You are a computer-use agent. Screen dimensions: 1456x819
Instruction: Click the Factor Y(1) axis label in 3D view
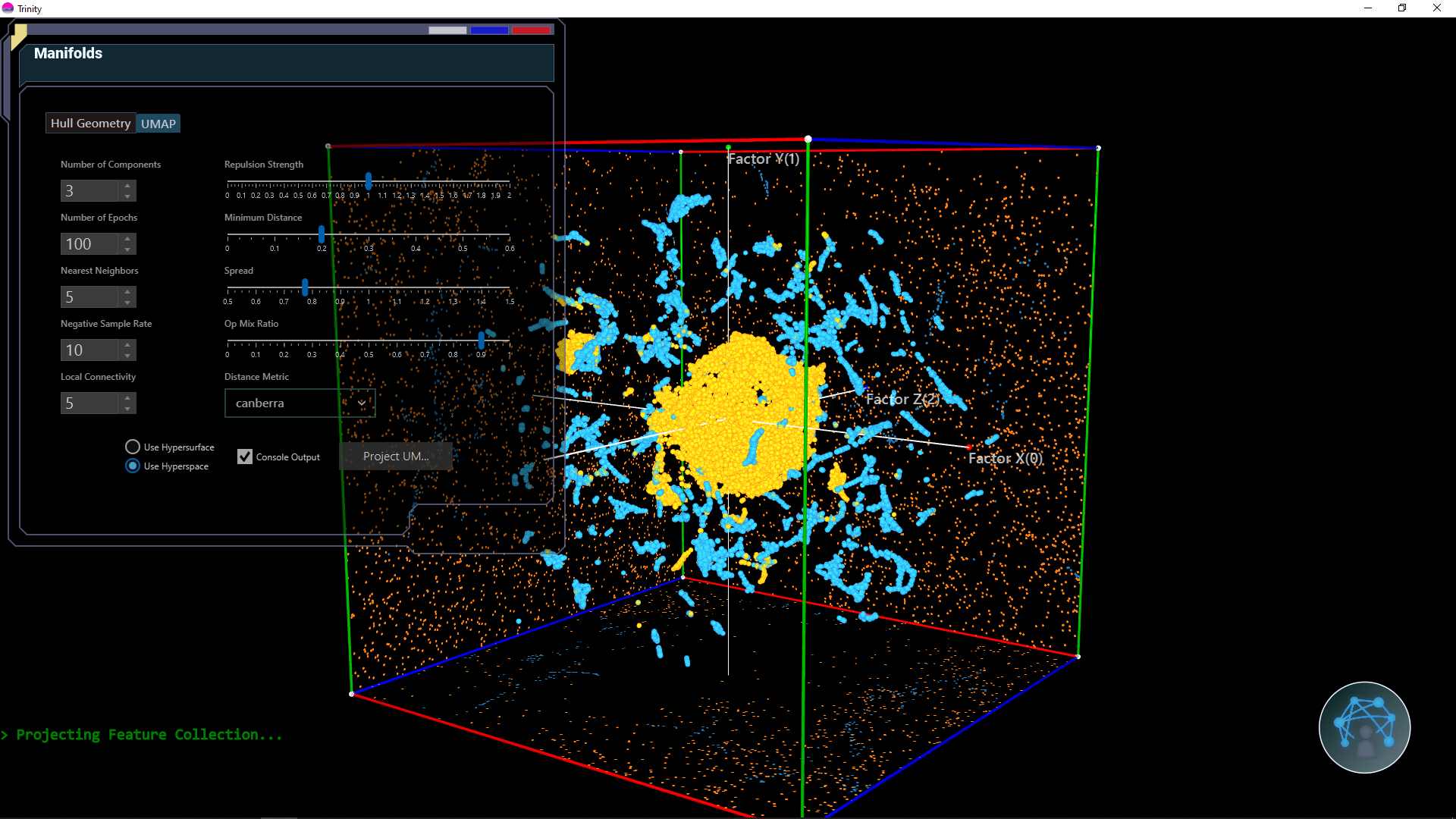[764, 158]
